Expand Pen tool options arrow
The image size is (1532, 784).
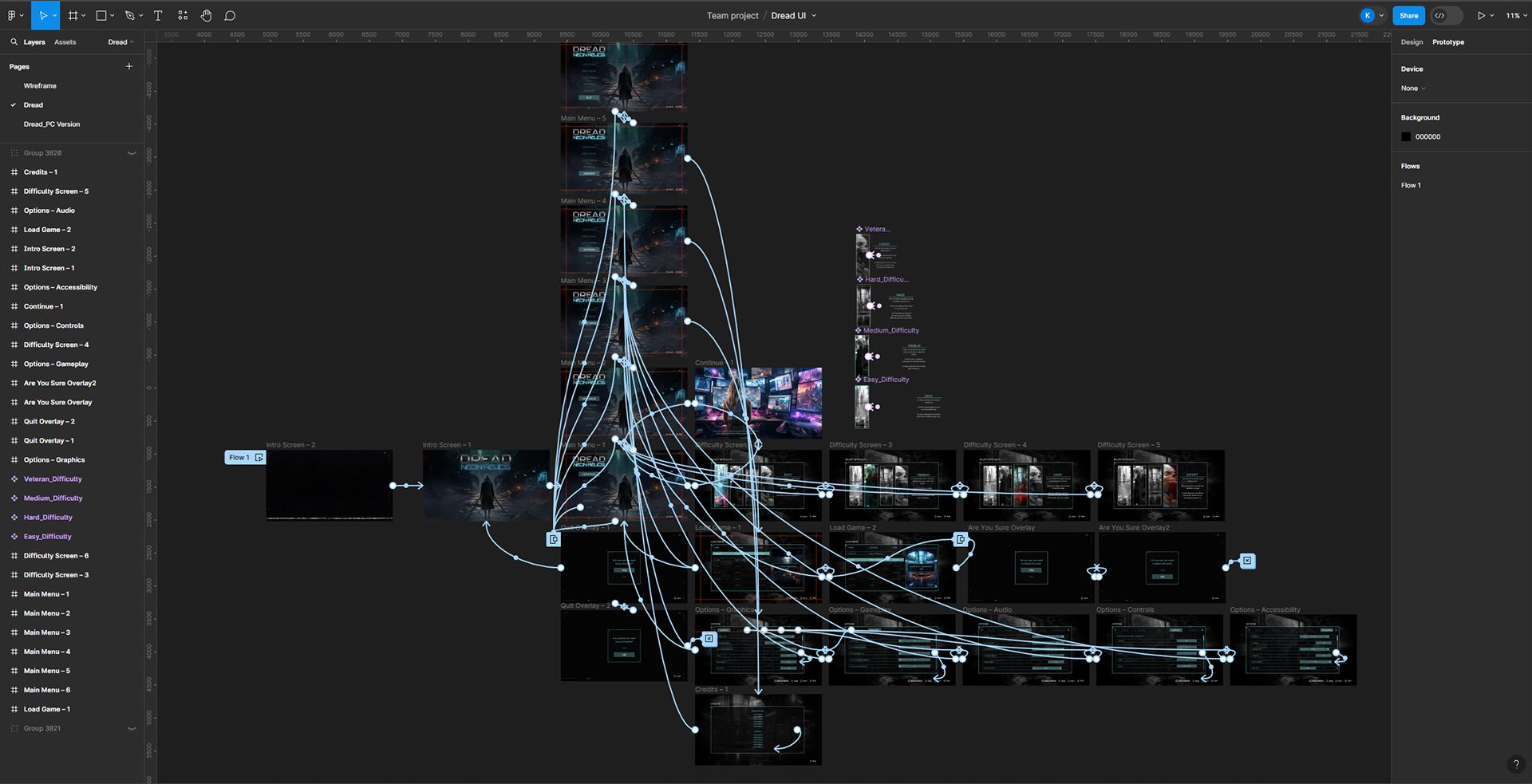point(141,15)
